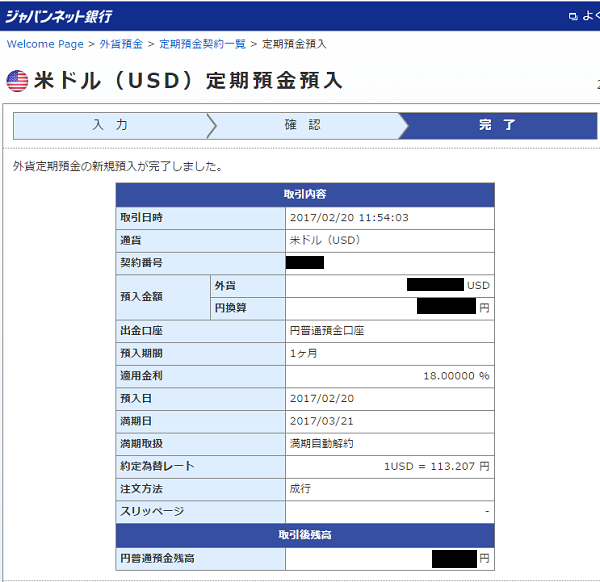This screenshot has height=582, width=600.
Task: Click the rate 1USD = 113.207 円
Action: click(x=437, y=466)
